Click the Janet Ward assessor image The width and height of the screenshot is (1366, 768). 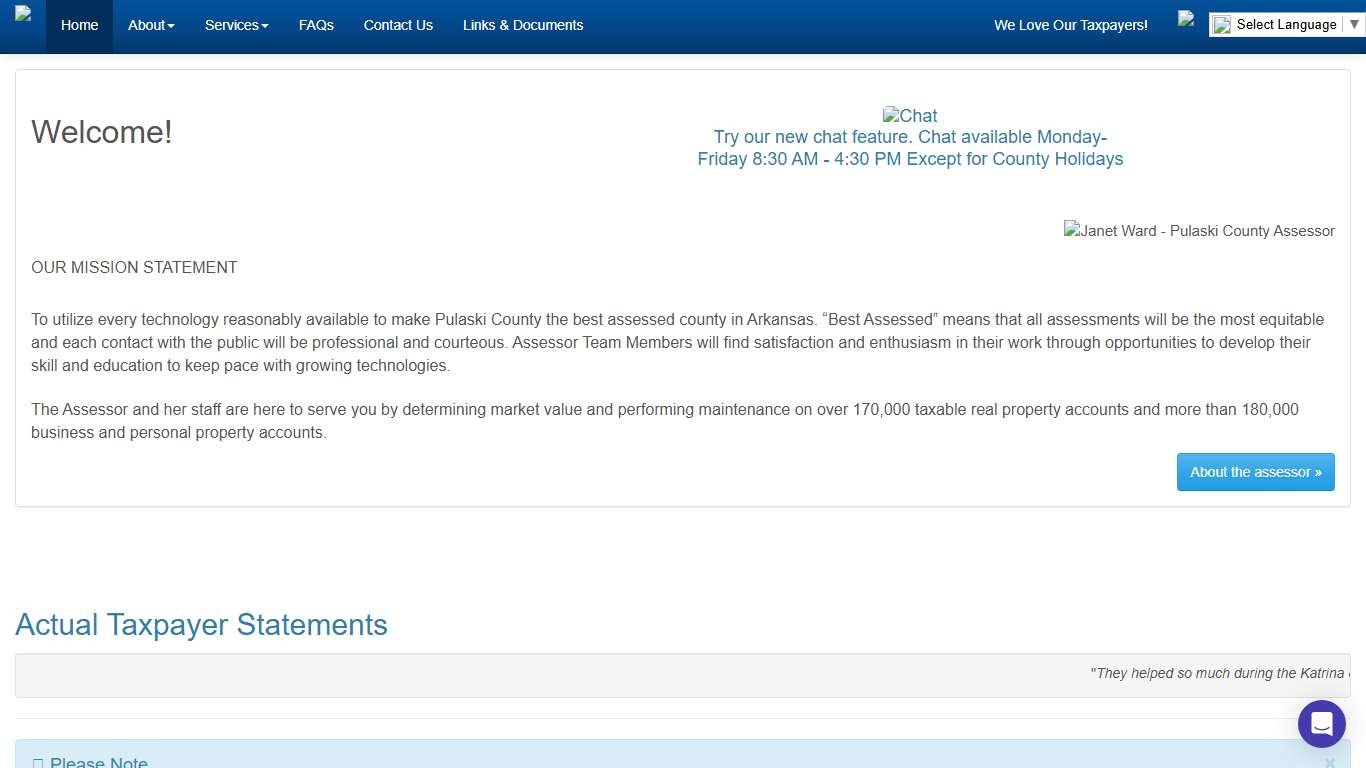[x=1198, y=231]
